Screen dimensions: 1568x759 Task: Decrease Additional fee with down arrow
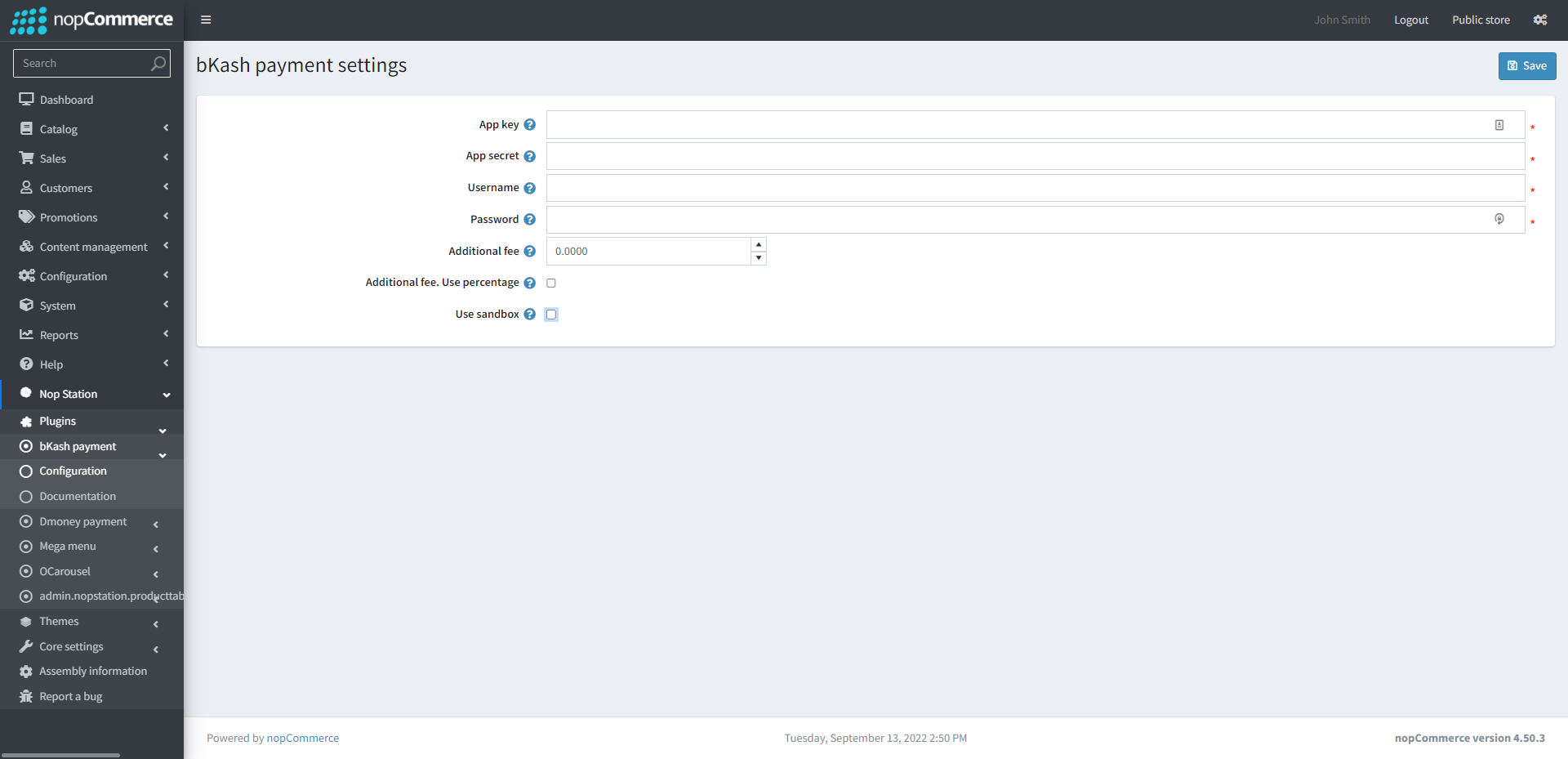[x=759, y=258]
